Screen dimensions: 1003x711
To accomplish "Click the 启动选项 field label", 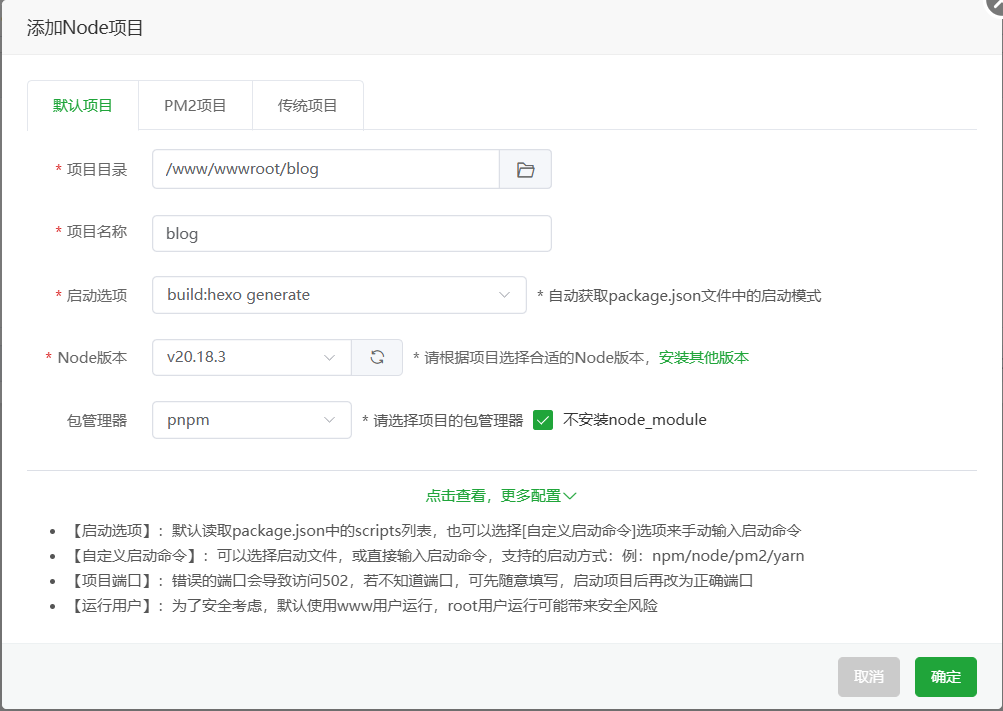I will tap(97, 295).
